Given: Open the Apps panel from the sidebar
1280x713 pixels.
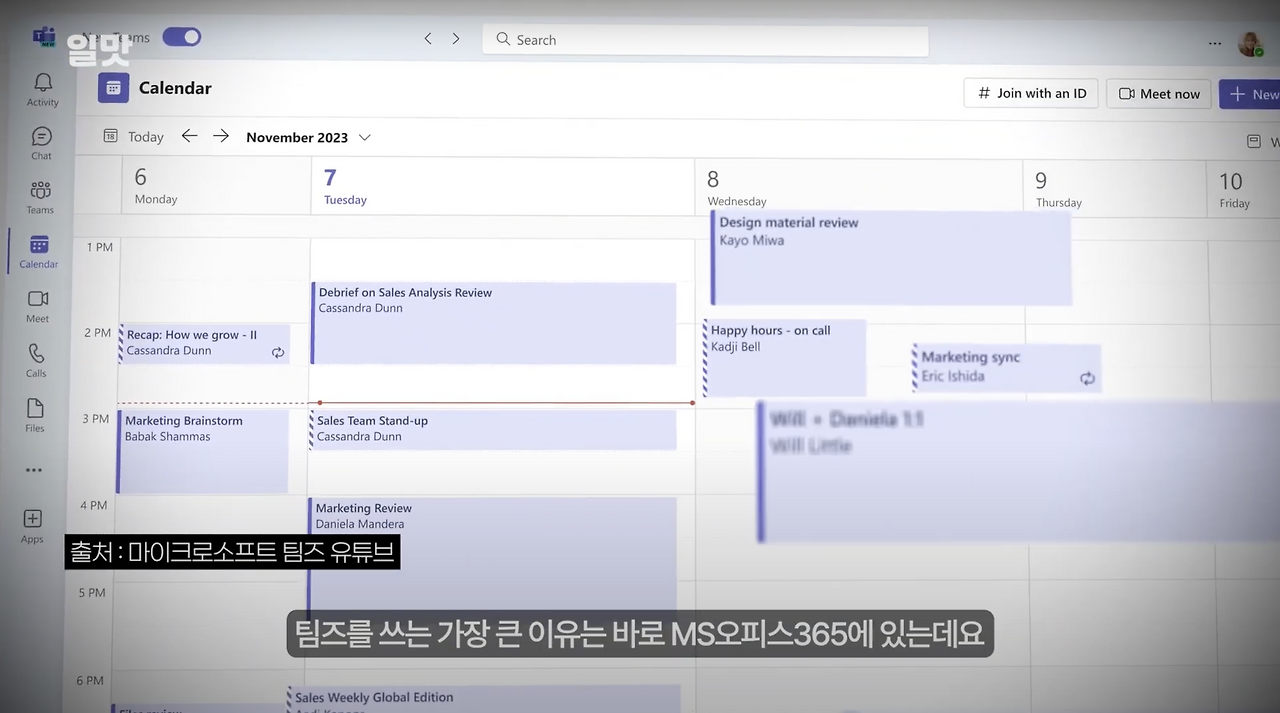Looking at the screenshot, I should pos(32,522).
